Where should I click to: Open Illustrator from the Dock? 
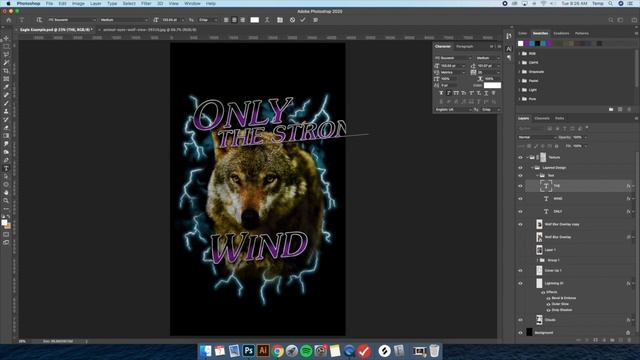tap(263, 351)
